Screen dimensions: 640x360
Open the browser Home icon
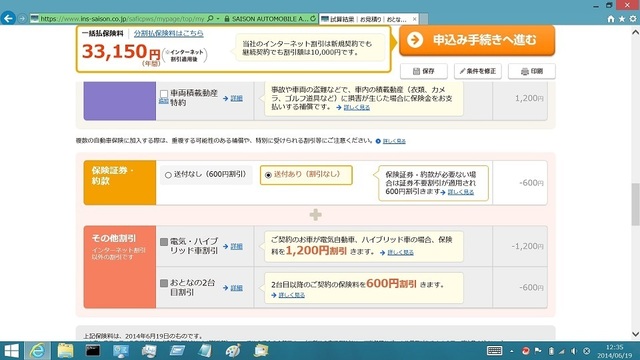point(611,19)
